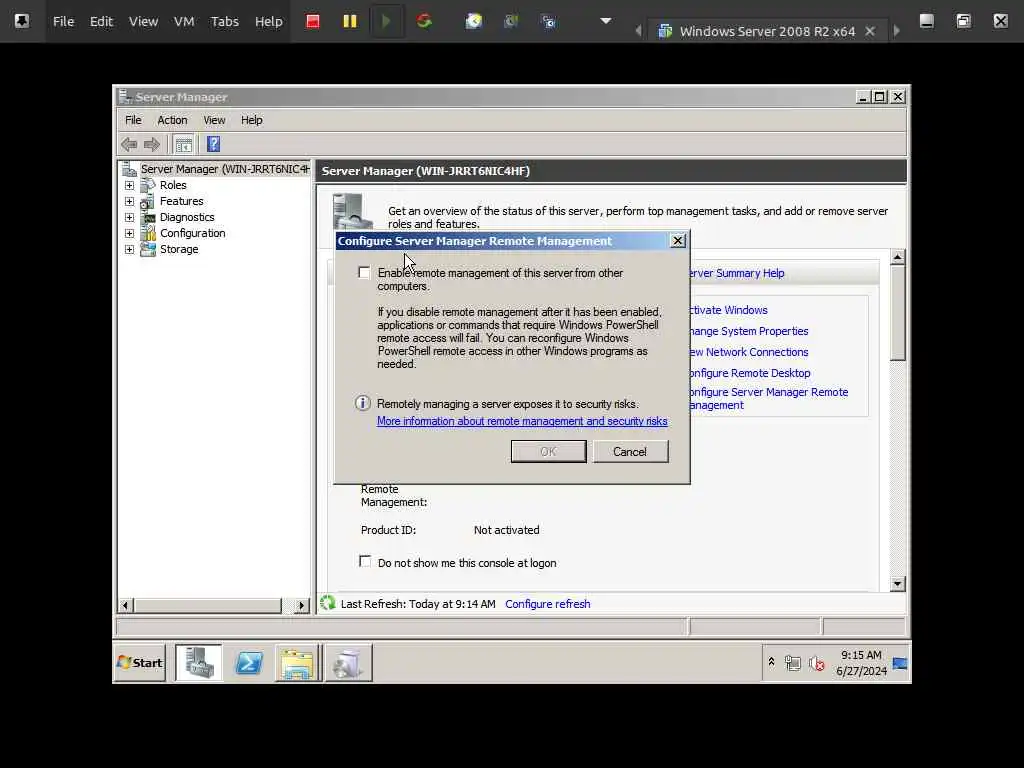The width and height of the screenshot is (1024, 768).
Task: Open Windows Explorer folder icon on taskbar
Action: click(297, 663)
